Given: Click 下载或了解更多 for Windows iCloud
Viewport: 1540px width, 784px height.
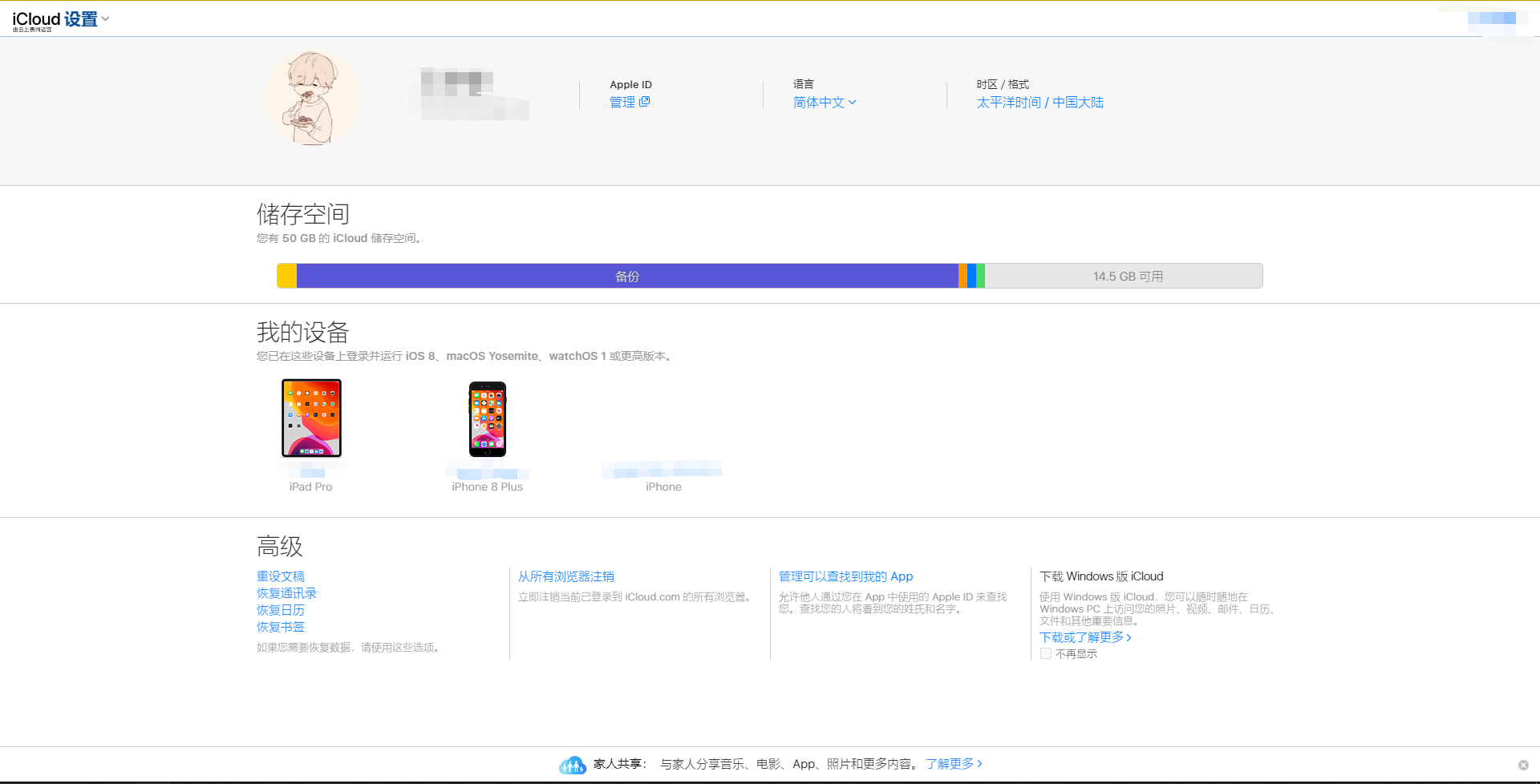Looking at the screenshot, I should (1084, 637).
